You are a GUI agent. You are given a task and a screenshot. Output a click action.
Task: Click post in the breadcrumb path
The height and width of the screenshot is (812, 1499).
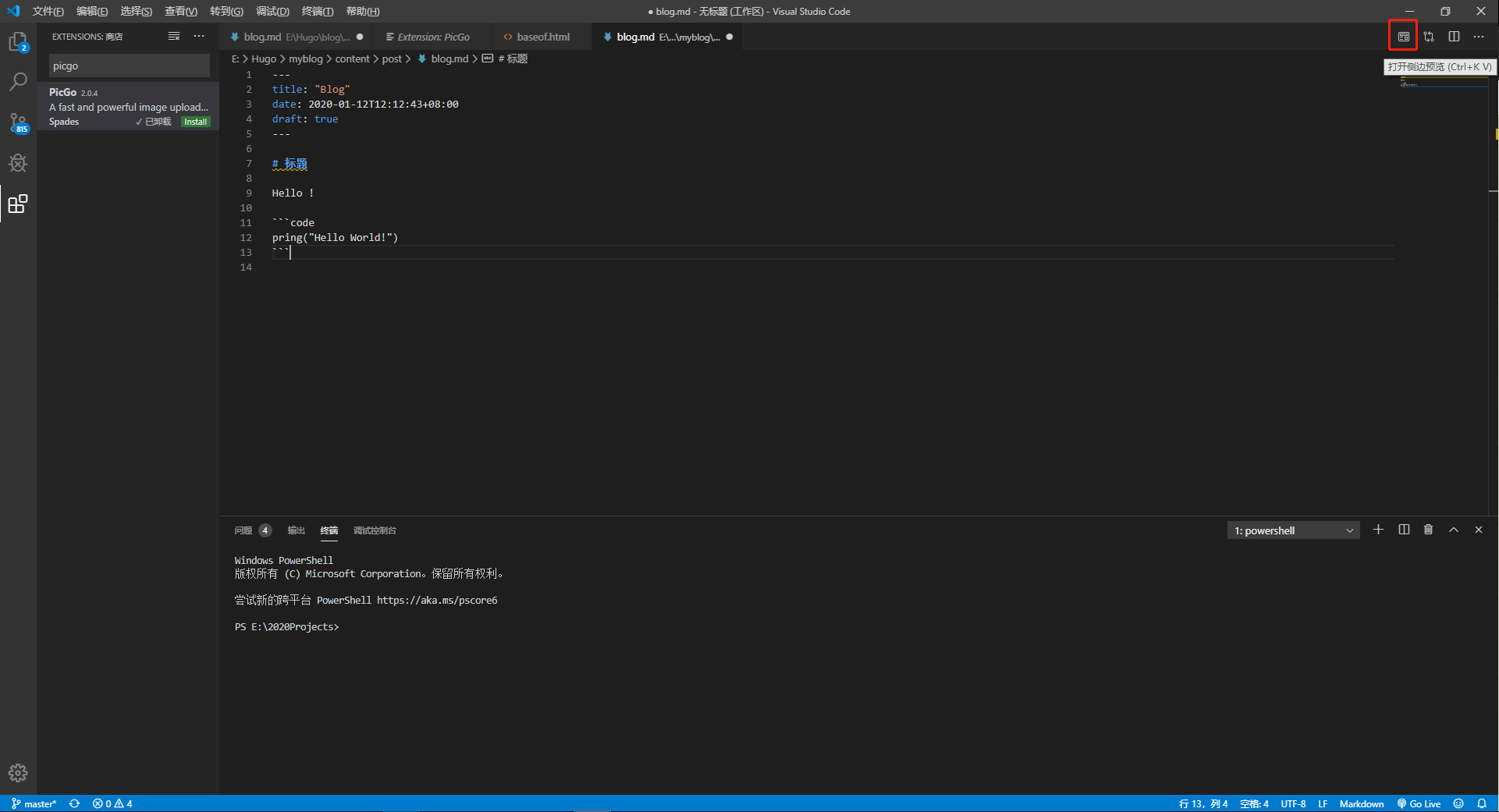click(392, 59)
